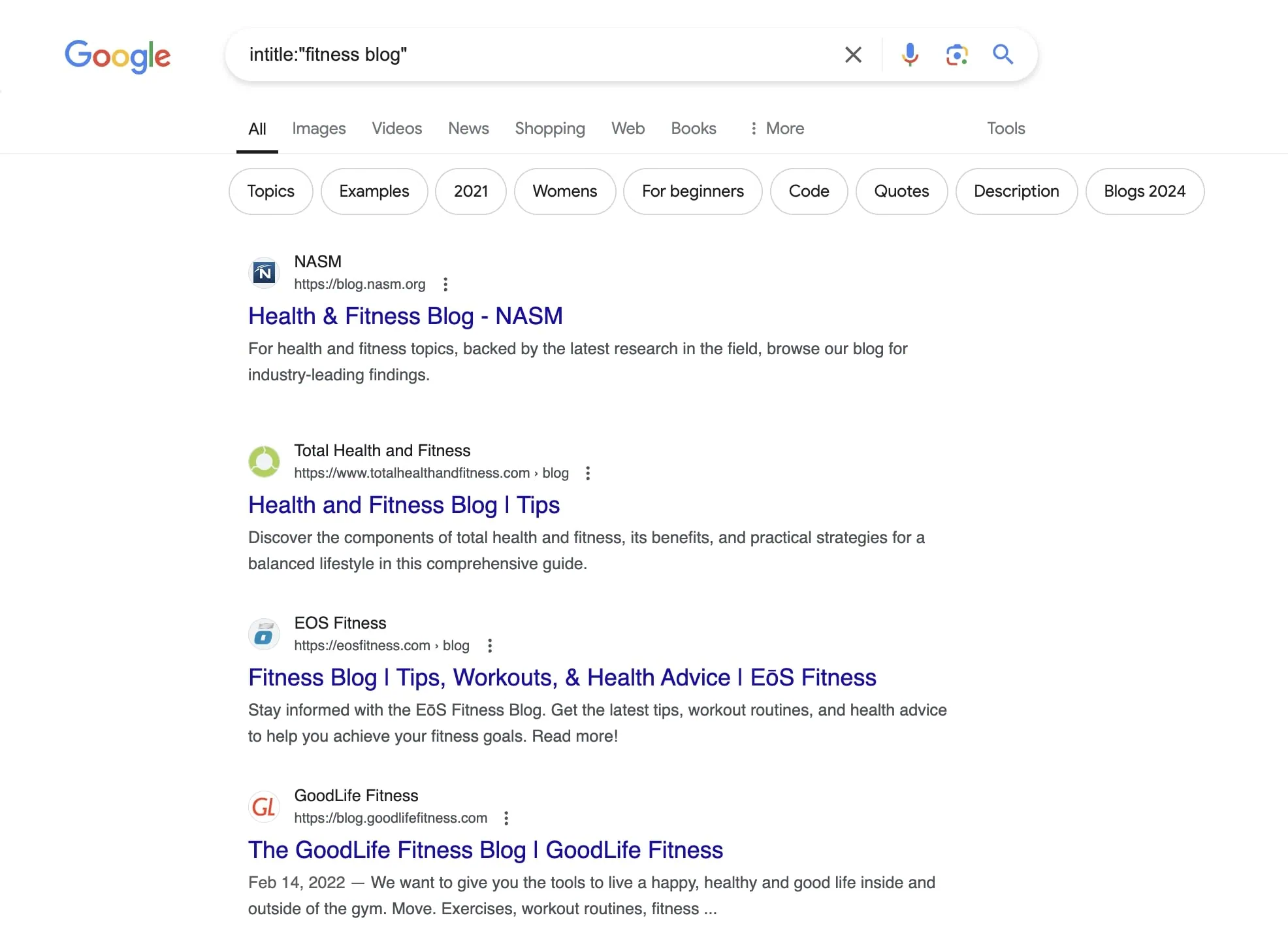This screenshot has height=941, width=1288.
Task: Click the NASM site favicon
Action: coord(265,272)
